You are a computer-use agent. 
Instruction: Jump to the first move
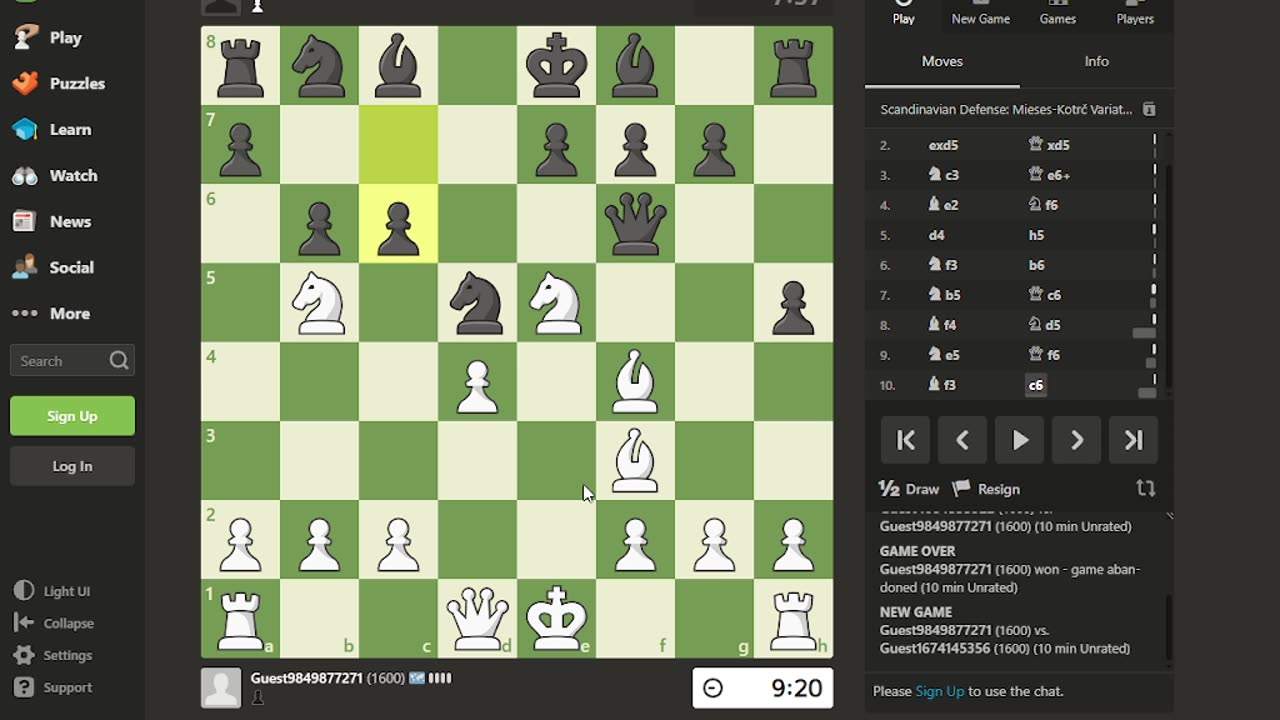coord(906,440)
